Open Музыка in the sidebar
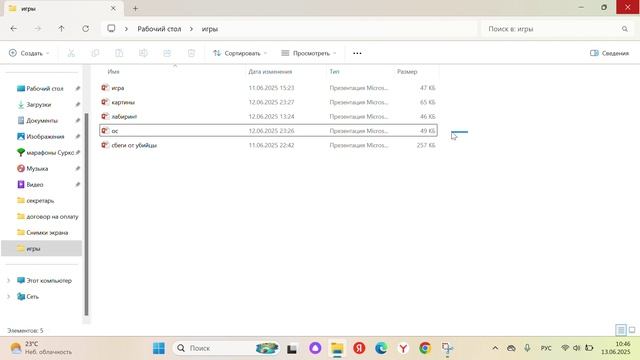The image size is (640, 360). coord(37,169)
